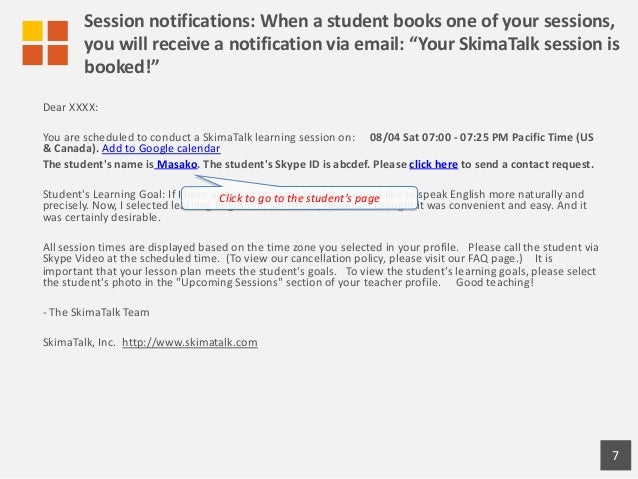Click the bottom-left orange logo square
The width and height of the screenshot is (638, 479).
click(x=33, y=54)
